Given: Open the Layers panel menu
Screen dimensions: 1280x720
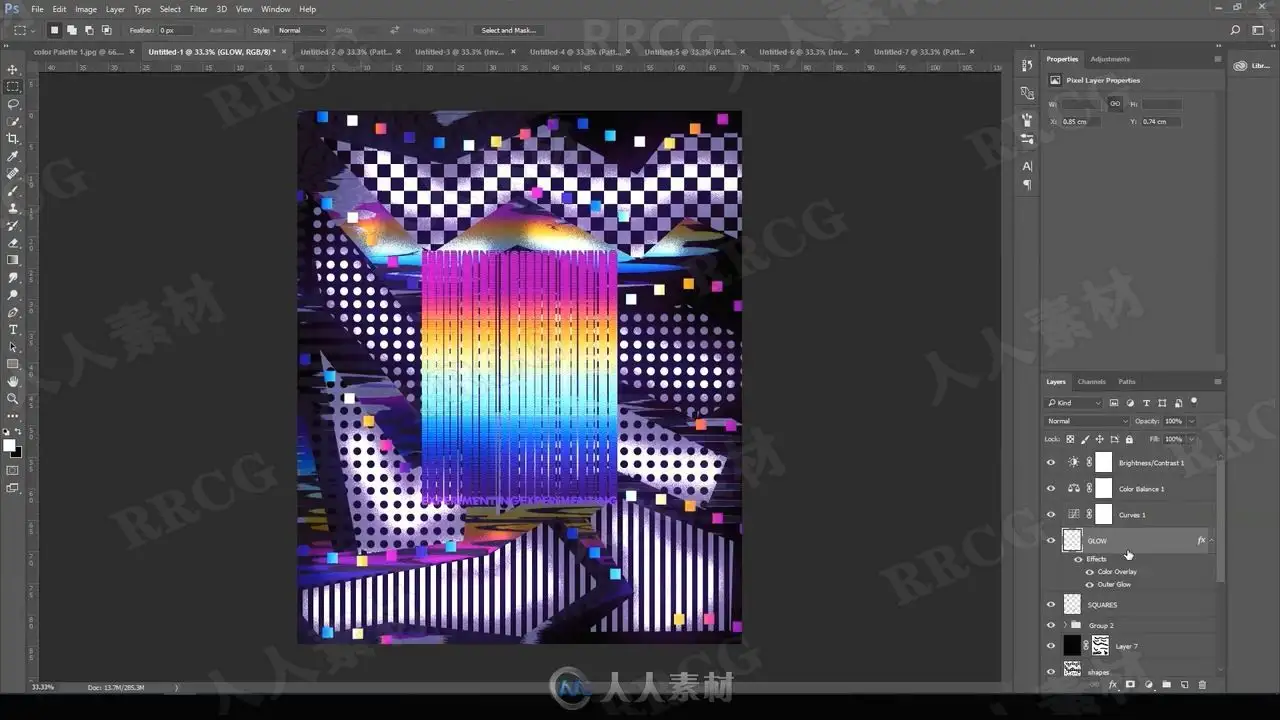Looking at the screenshot, I should [x=1217, y=382].
